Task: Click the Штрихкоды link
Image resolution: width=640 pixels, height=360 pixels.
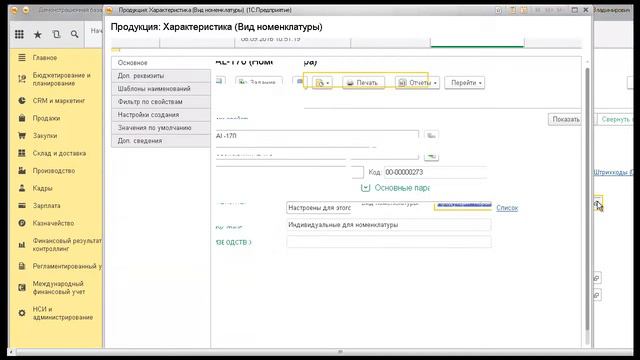Action: pyautogui.click(x=612, y=173)
